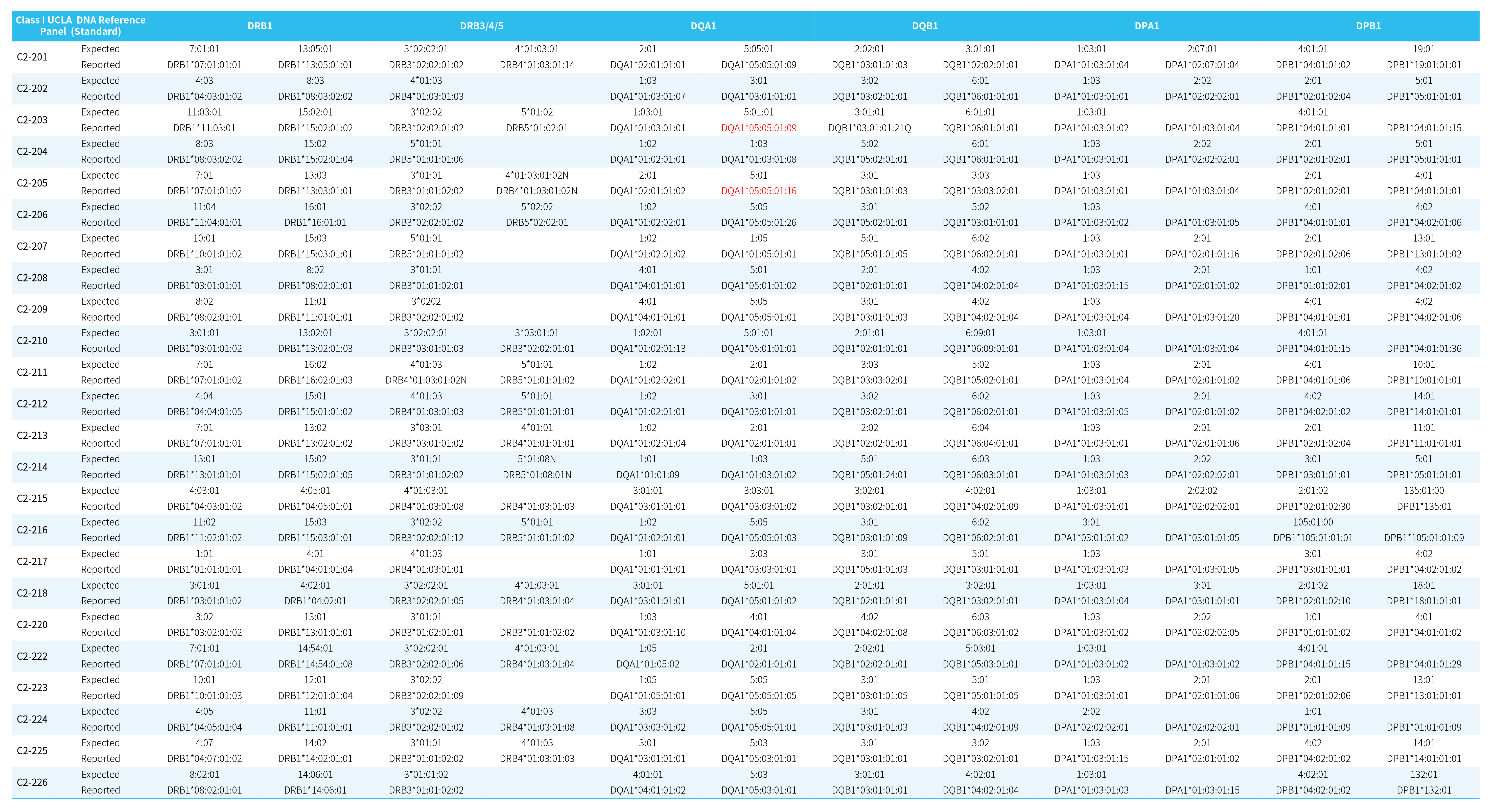
Task: Click the DRB5*02:02:01 cell
Action: 537,223
